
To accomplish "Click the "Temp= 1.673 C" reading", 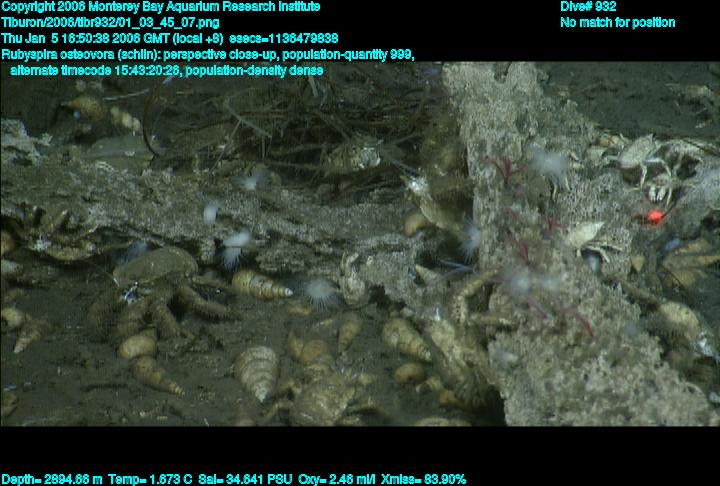I will (x=150, y=480).
